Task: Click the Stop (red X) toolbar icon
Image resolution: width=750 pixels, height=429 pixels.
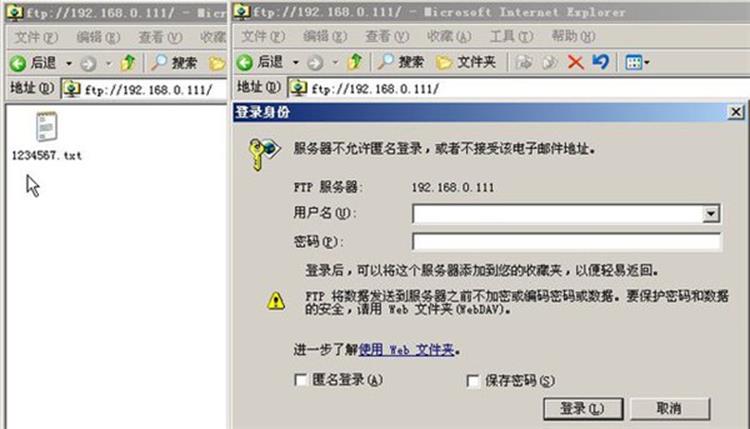Action: point(575,62)
